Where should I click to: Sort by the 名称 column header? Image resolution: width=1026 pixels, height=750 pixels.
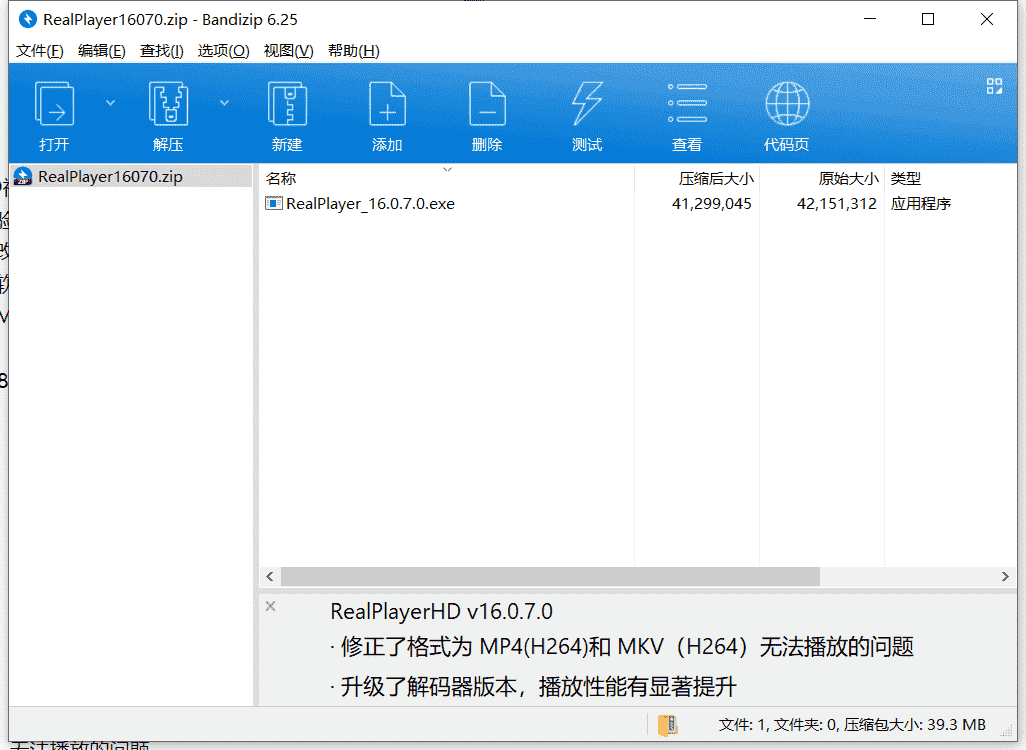point(447,178)
